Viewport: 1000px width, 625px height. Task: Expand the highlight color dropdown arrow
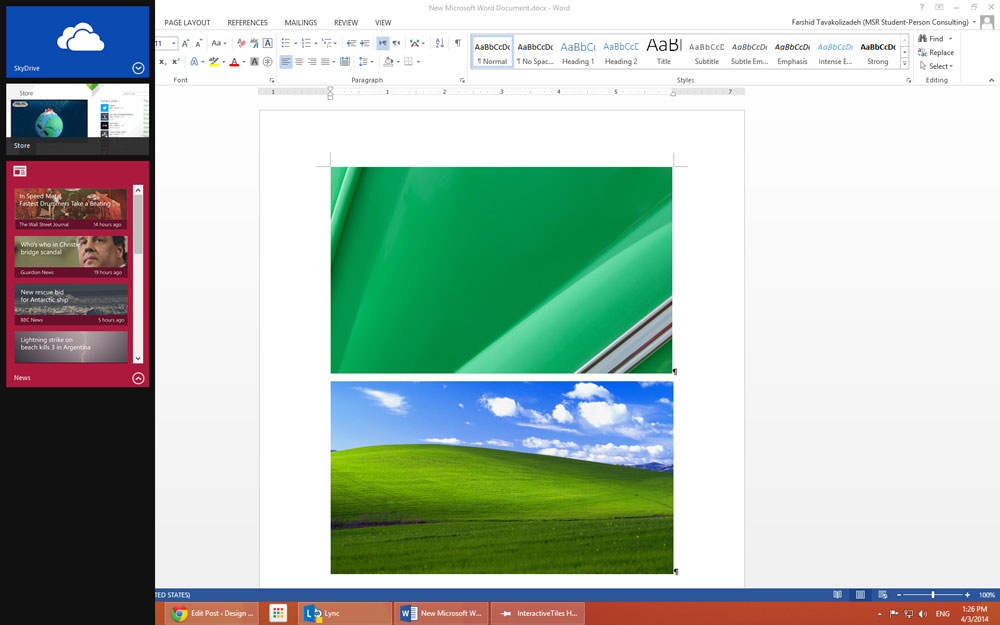pyautogui.click(x=223, y=62)
